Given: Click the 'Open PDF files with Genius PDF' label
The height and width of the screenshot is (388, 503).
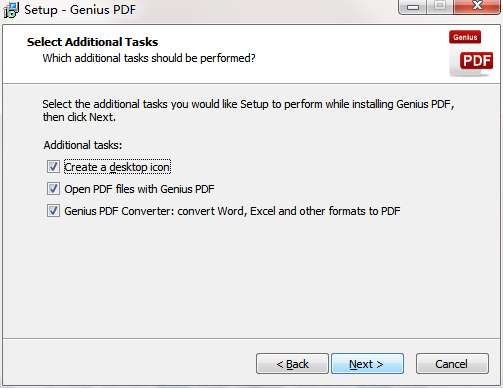Looking at the screenshot, I should click(x=139, y=189).
